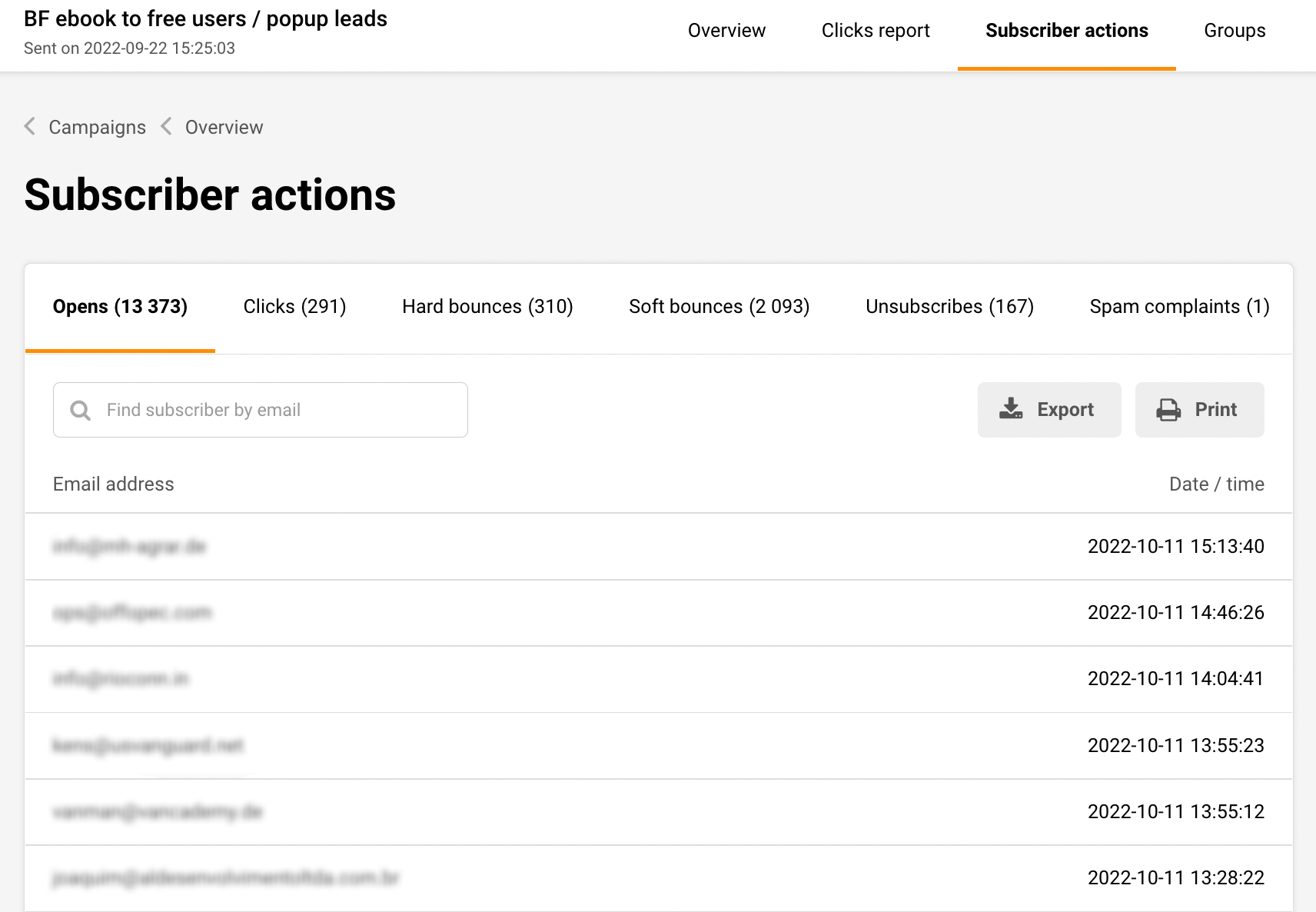Open the Groups tab

(1234, 31)
